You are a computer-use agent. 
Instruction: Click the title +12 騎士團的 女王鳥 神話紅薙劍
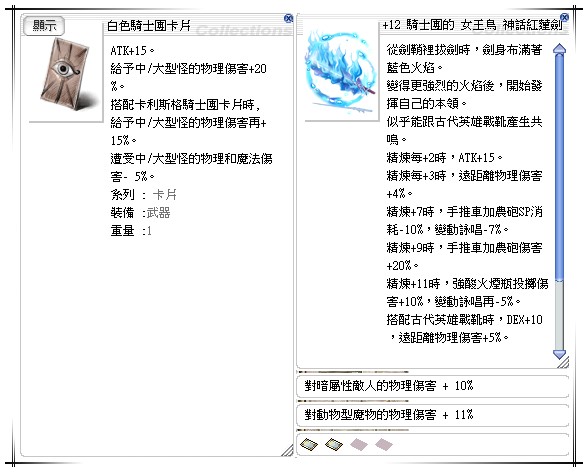click(x=472, y=25)
